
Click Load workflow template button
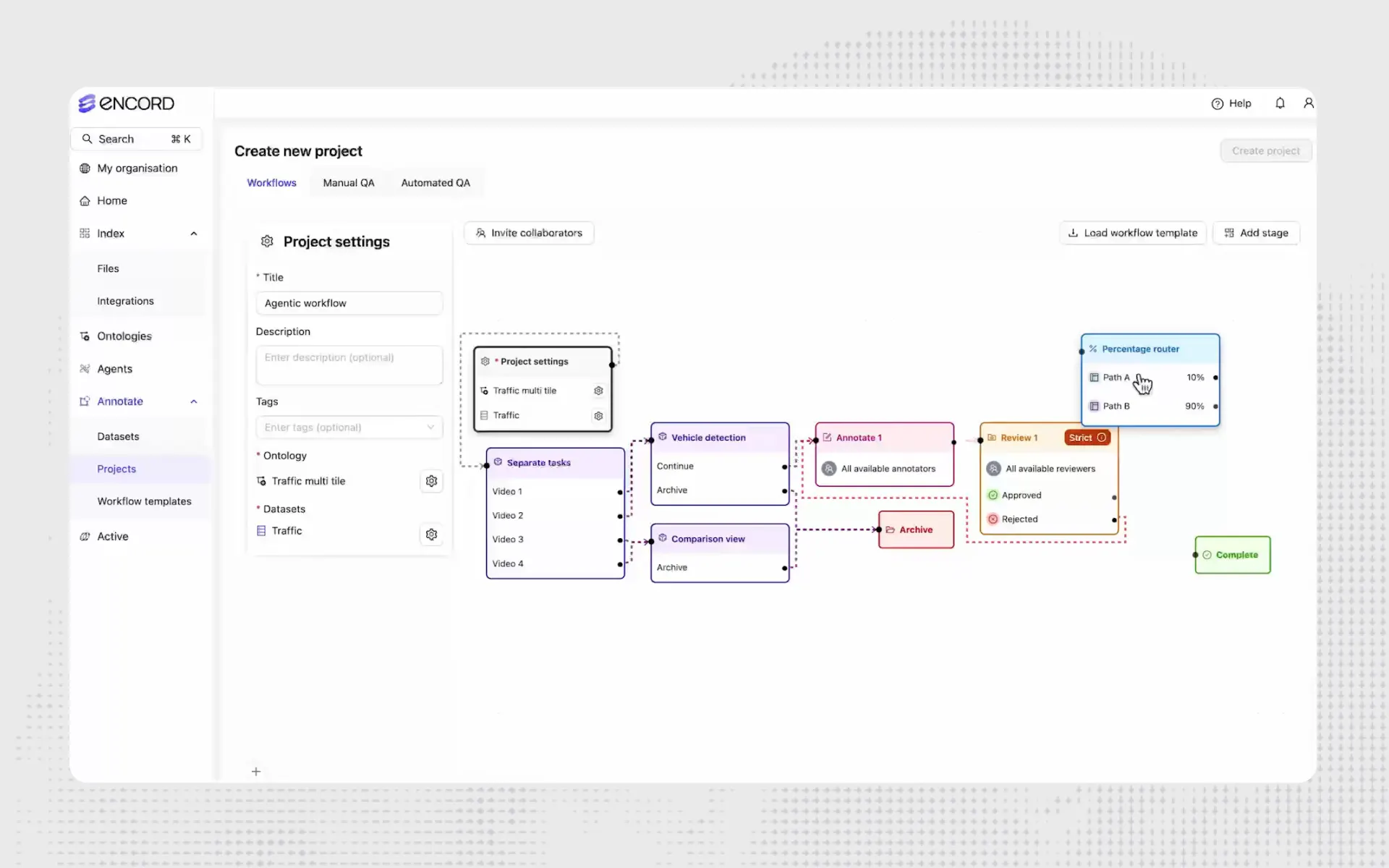[x=1133, y=233]
